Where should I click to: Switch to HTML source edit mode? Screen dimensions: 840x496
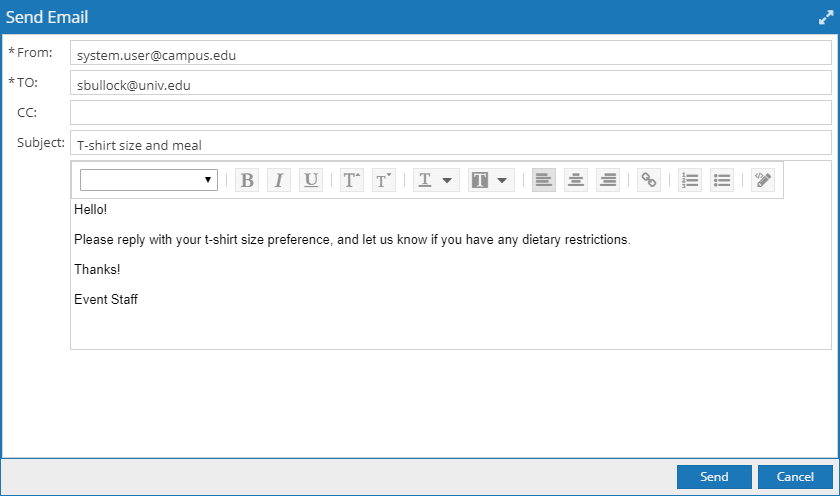tap(763, 180)
